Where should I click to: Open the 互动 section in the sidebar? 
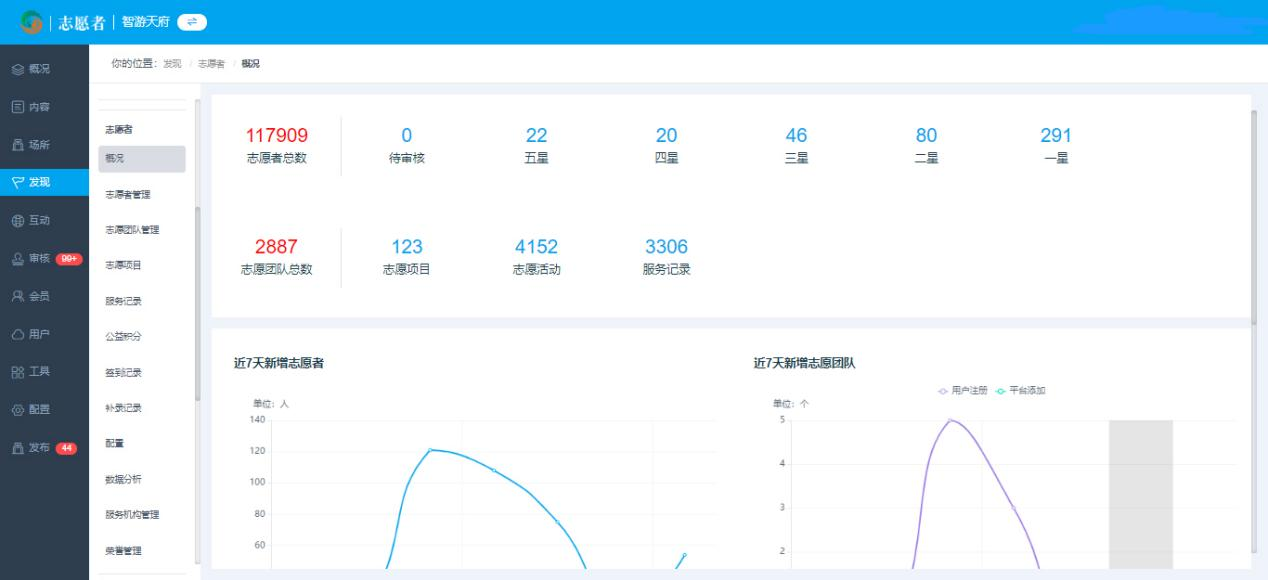point(44,220)
